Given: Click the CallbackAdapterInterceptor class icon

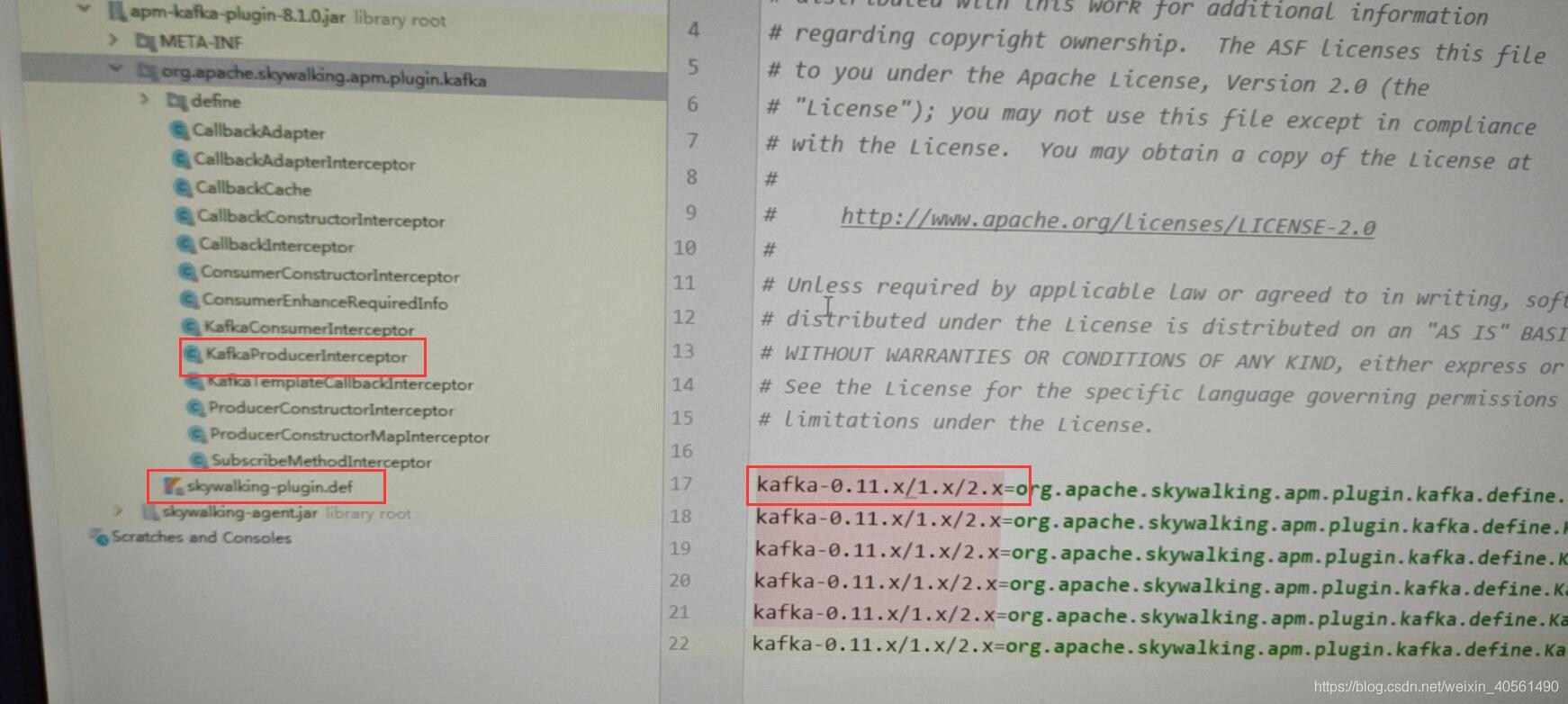Looking at the screenshot, I should (181, 159).
